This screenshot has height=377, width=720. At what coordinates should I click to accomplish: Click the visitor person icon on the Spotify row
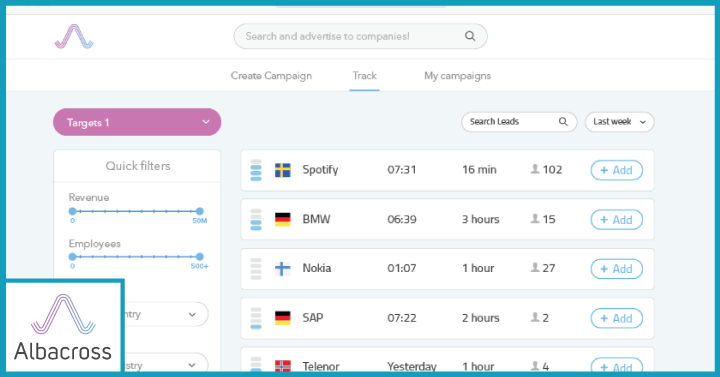(x=535, y=169)
